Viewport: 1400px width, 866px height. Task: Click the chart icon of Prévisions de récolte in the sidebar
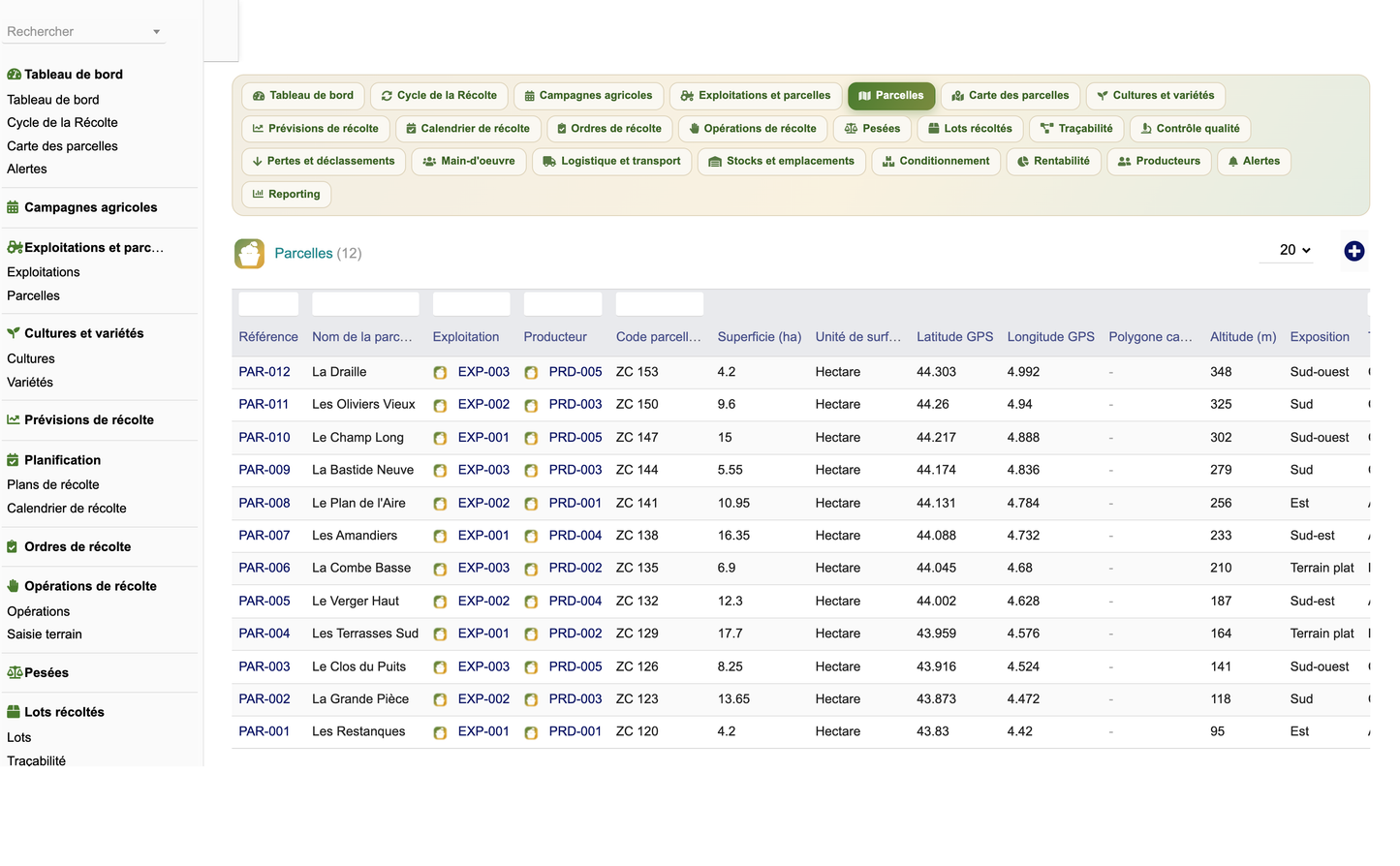coord(14,419)
